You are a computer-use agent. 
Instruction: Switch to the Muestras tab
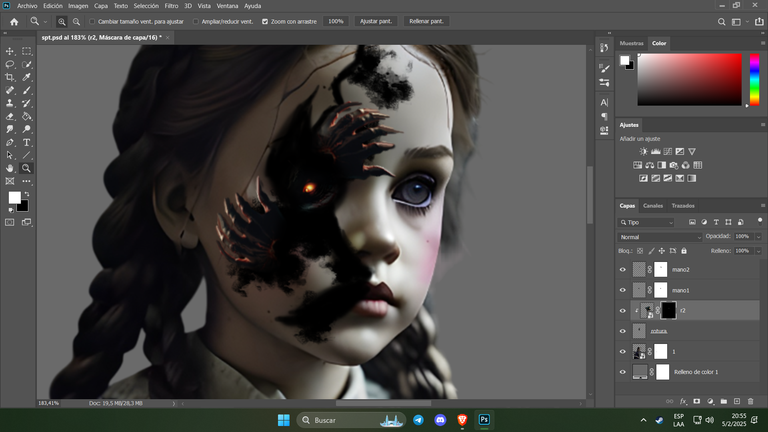pyautogui.click(x=631, y=43)
